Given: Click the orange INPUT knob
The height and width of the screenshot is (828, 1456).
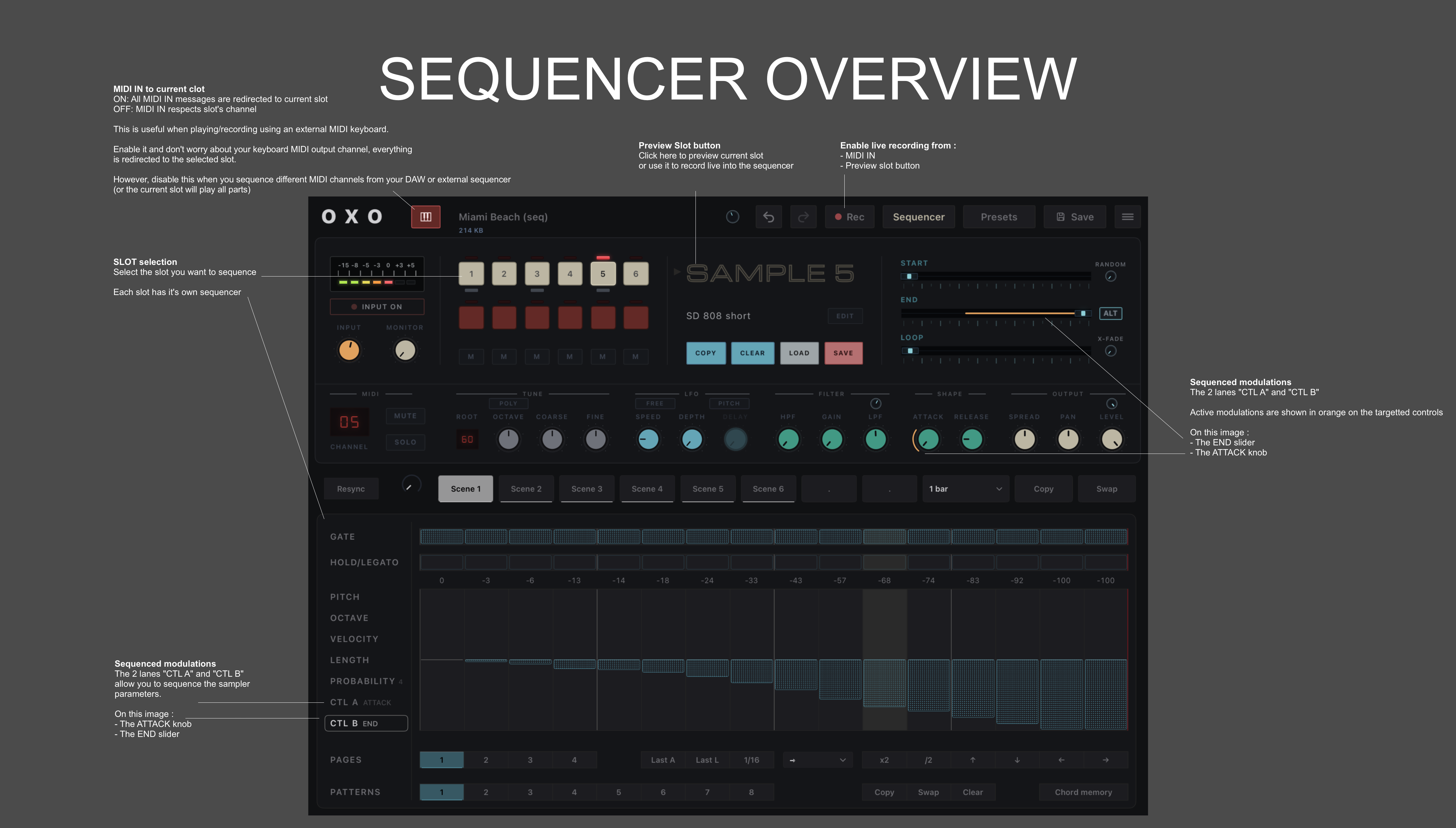Looking at the screenshot, I should tap(349, 350).
